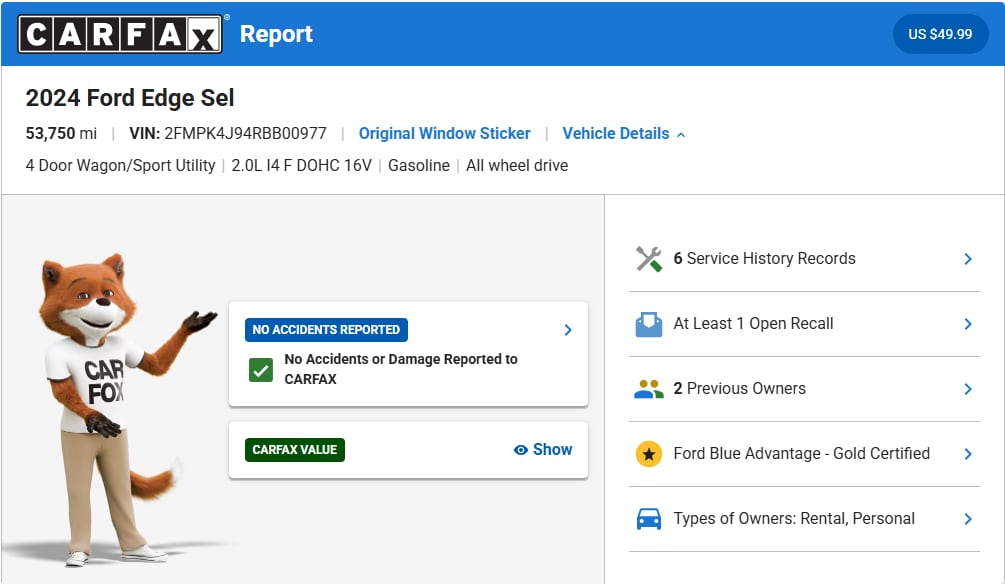Viewport: 1005px width, 584px height.
Task: Show the CARFAX Value
Action: tap(543, 449)
